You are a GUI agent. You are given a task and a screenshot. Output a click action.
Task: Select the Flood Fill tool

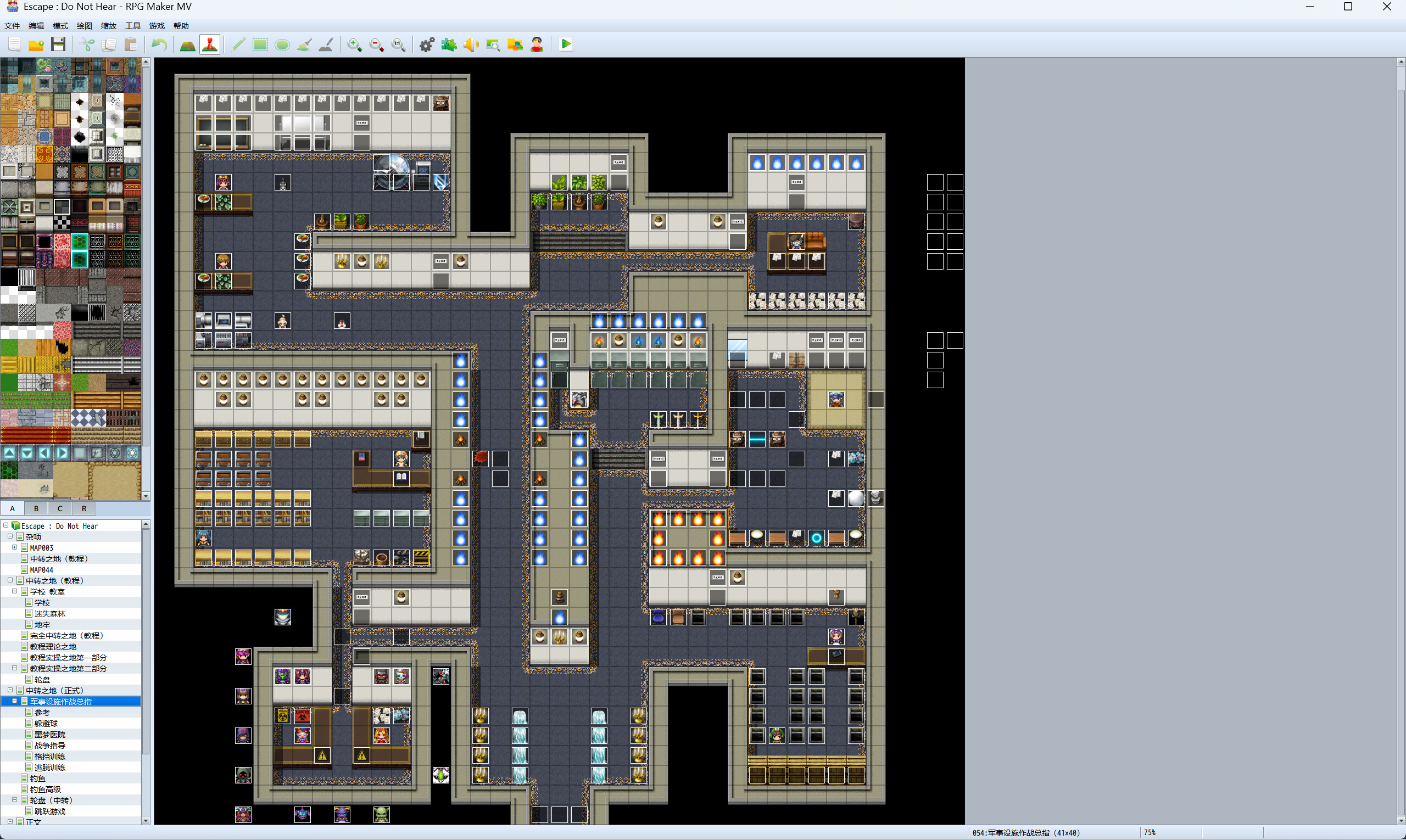pyautogui.click(x=304, y=44)
